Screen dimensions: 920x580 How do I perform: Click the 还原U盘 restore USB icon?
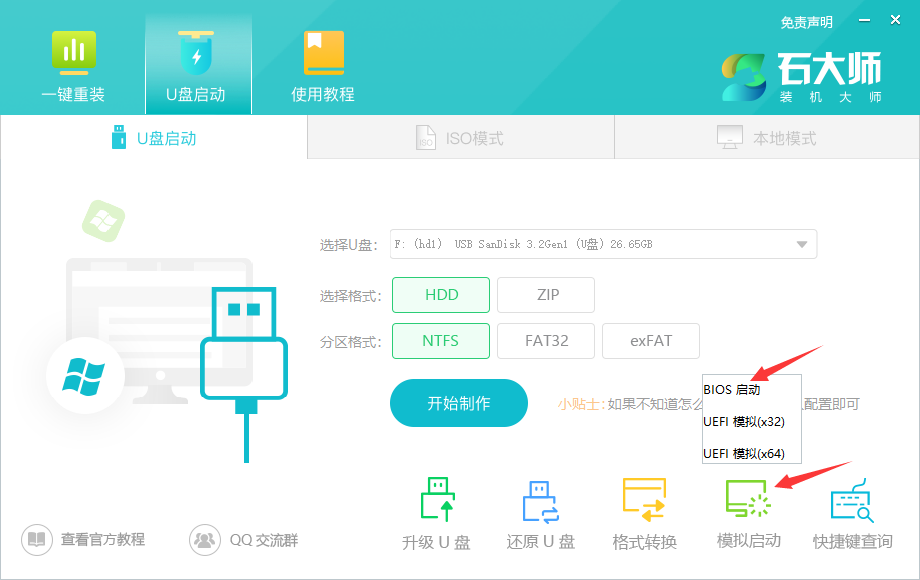[540, 510]
